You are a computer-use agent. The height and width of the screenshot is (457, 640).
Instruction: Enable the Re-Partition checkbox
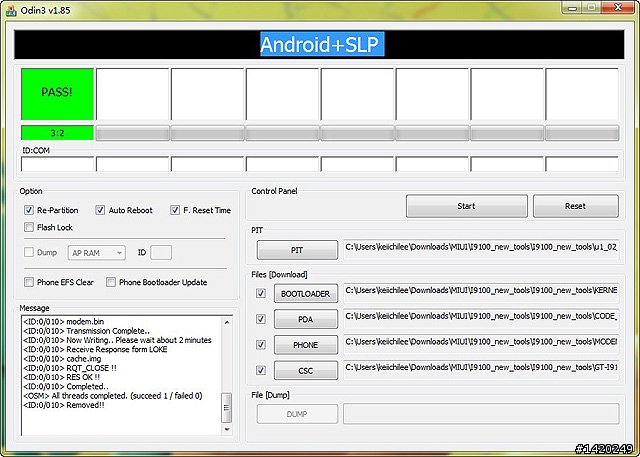click(x=29, y=210)
